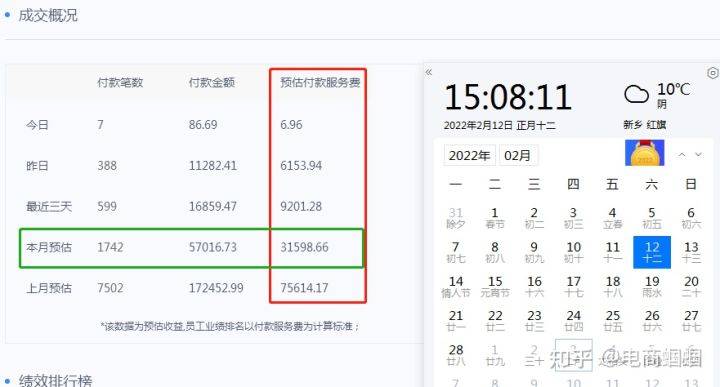720x387 pixels.
Task: Select February 15 元宵节 in calendar
Action: click(x=495, y=287)
